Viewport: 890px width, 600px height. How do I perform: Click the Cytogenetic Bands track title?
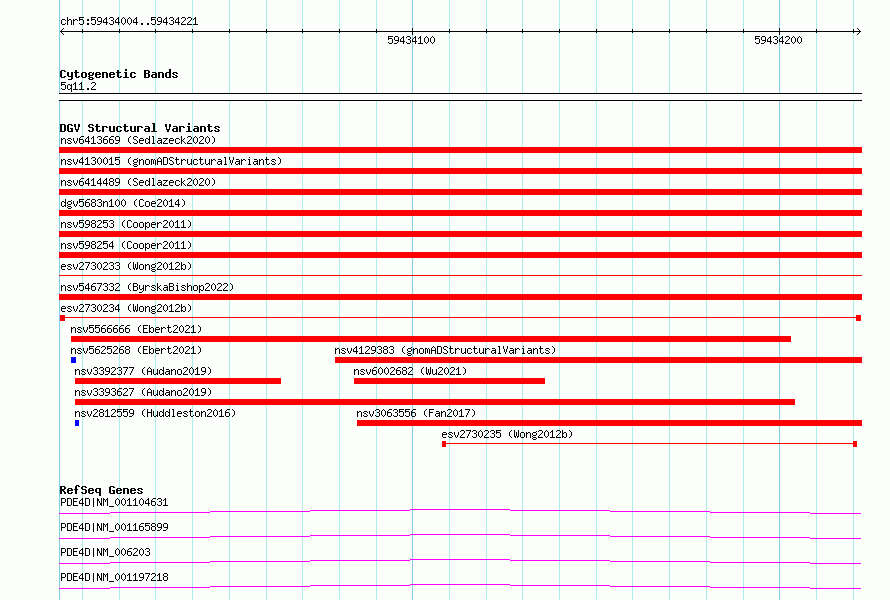[x=119, y=74]
